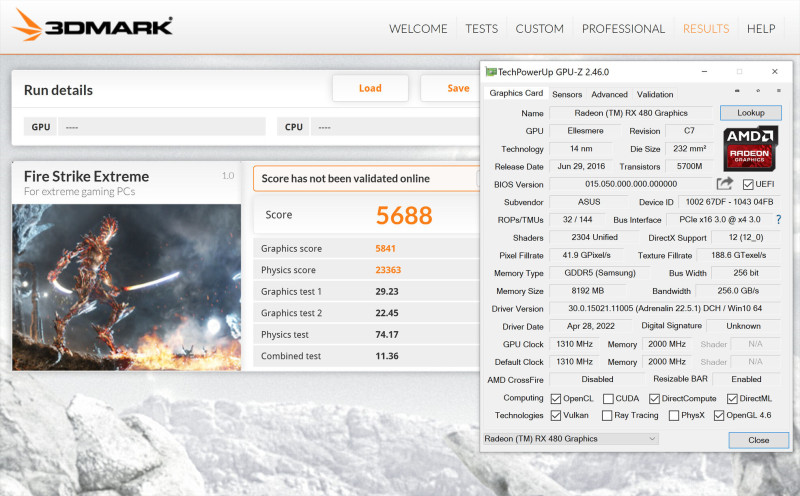This screenshot has height=496, width=800.
Task: Click the GPU-Z refresh icon
Action: click(758, 91)
